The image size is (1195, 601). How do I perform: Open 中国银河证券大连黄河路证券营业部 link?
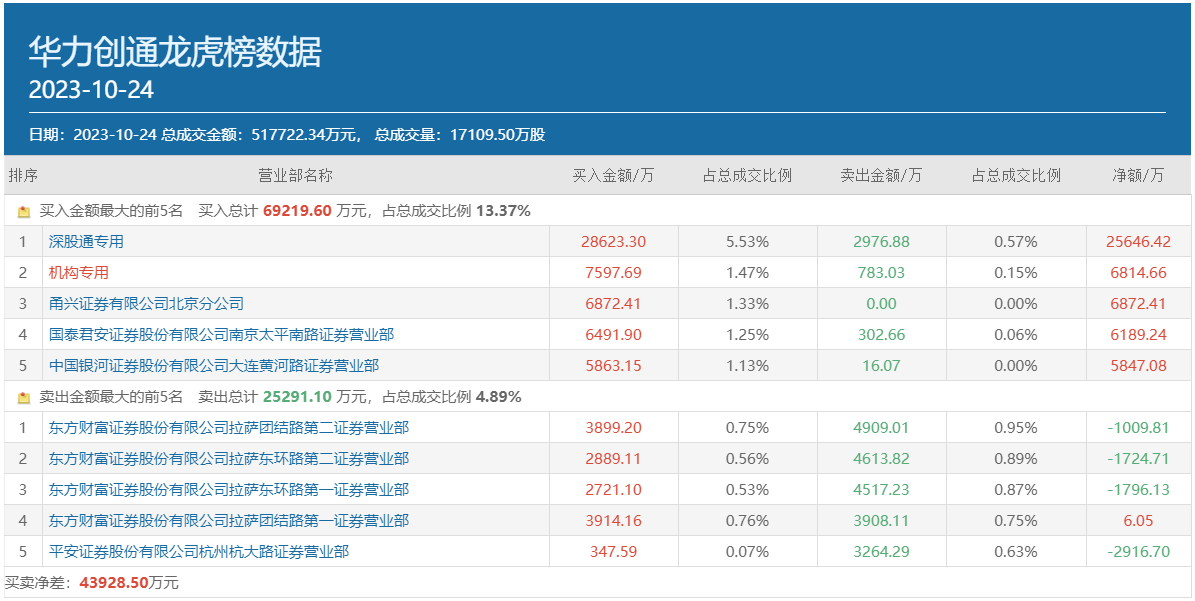coord(214,366)
